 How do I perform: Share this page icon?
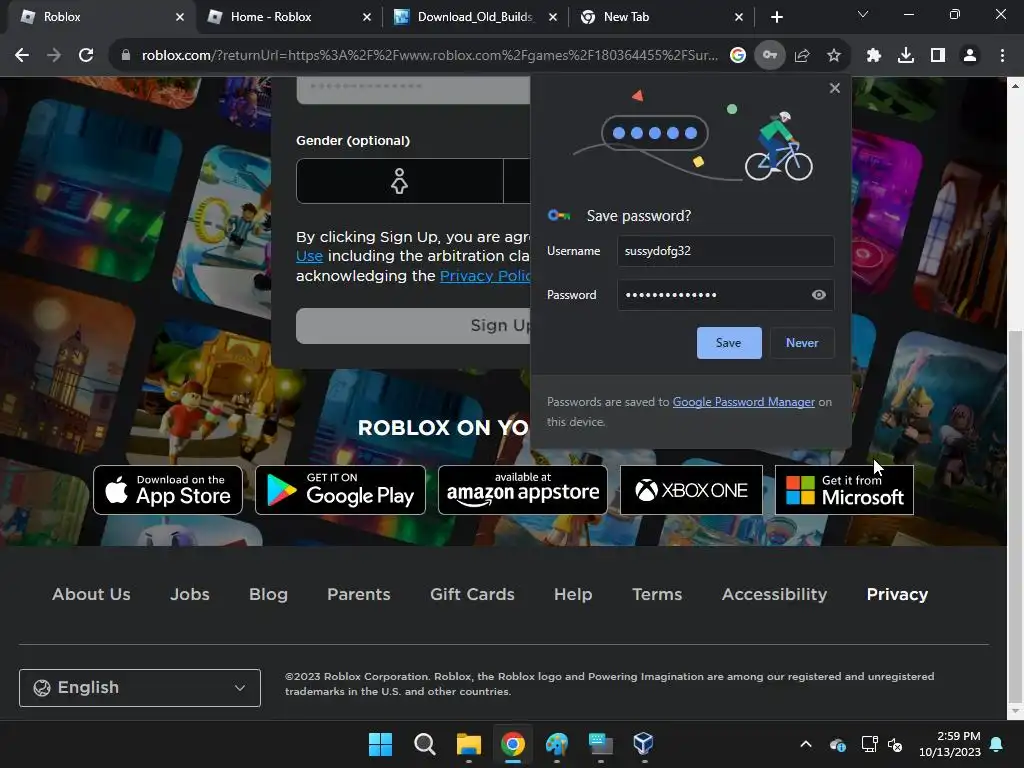click(802, 56)
